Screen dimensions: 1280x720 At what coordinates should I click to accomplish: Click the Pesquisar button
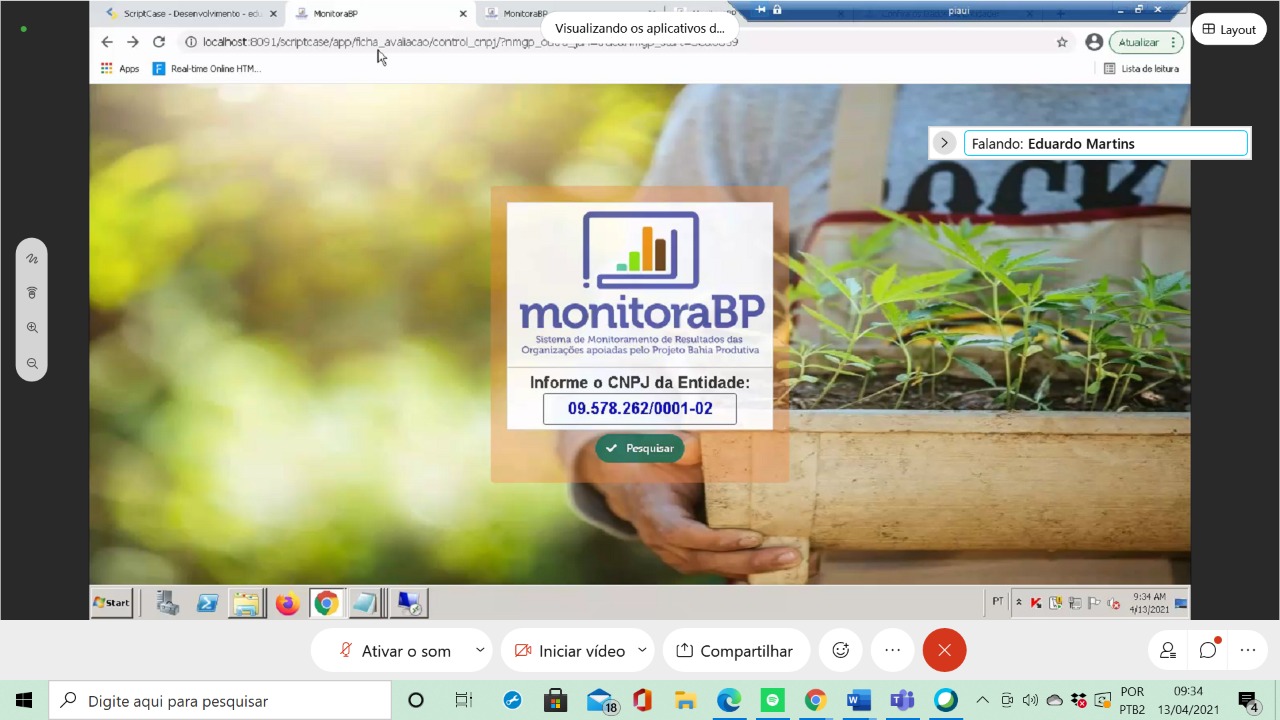(x=640, y=448)
